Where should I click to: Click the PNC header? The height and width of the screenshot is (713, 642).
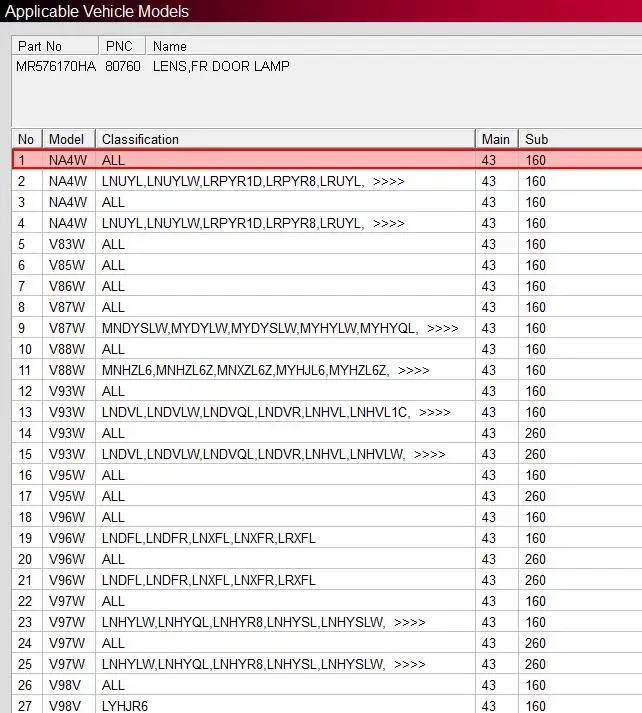click(x=122, y=46)
